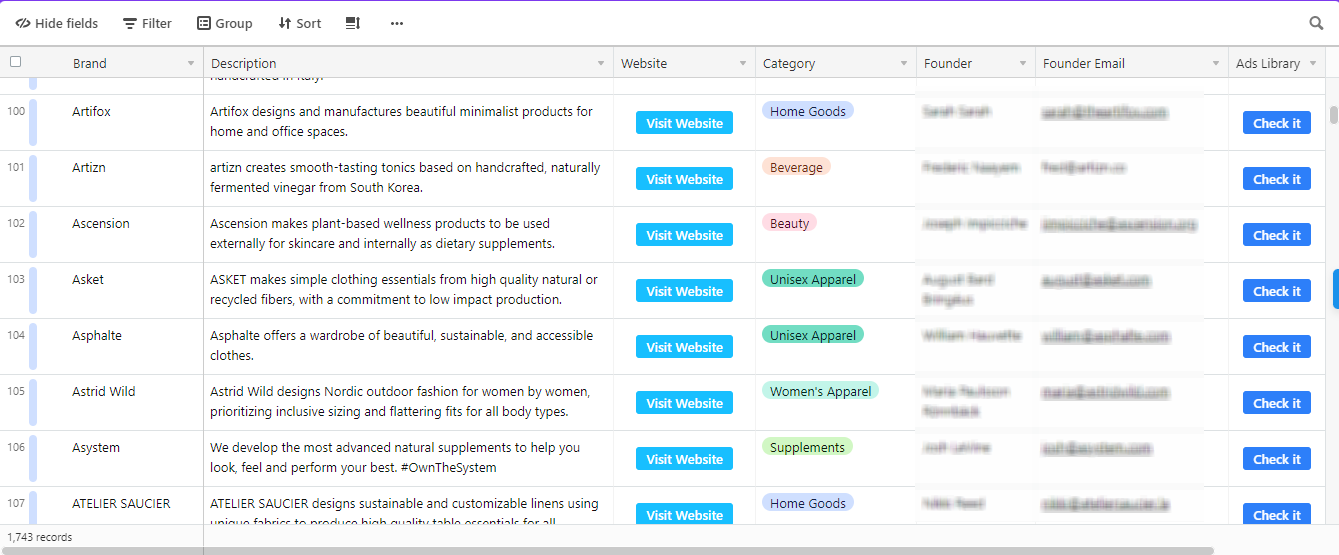The height and width of the screenshot is (555, 1339).
Task: Click Check it for Astrid Wild row
Action: [x=1277, y=403]
